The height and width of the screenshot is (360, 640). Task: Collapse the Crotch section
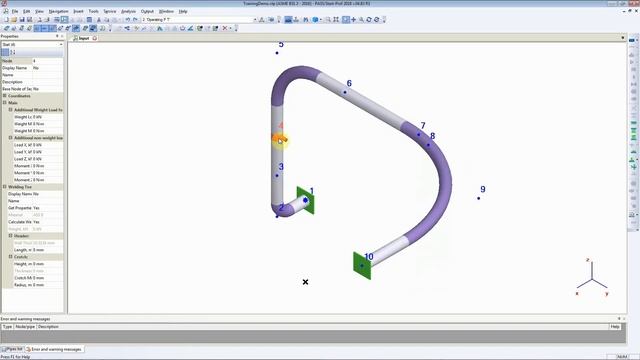point(11,257)
